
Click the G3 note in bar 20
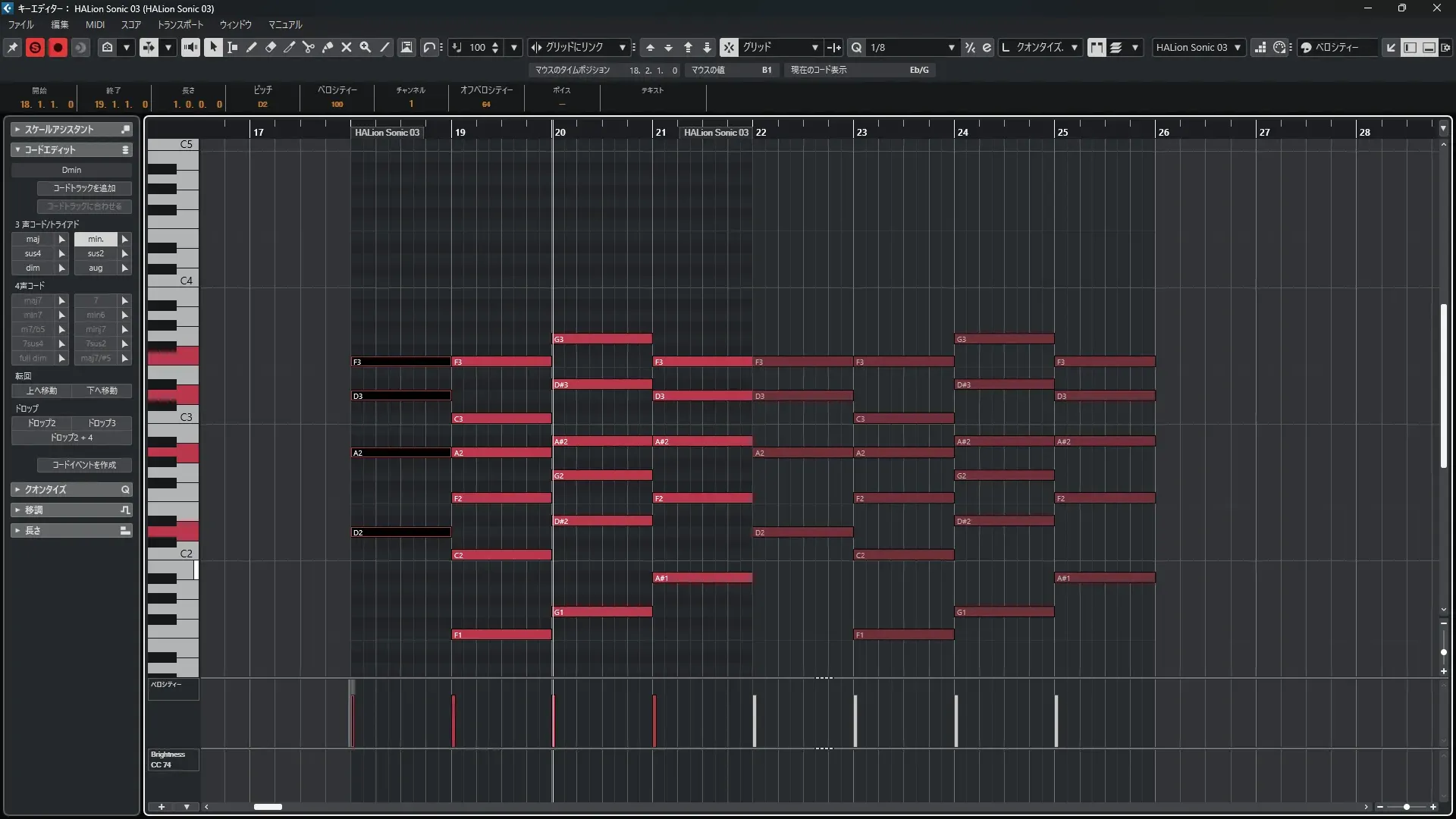point(603,339)
